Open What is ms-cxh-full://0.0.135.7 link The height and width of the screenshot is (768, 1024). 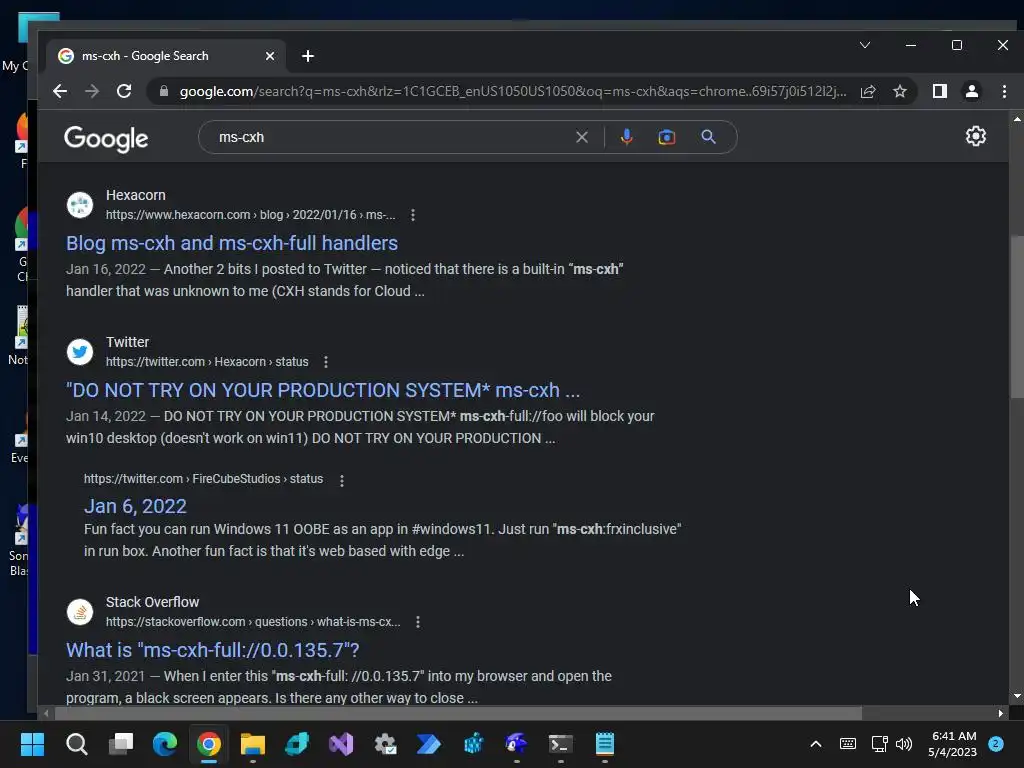212,650
